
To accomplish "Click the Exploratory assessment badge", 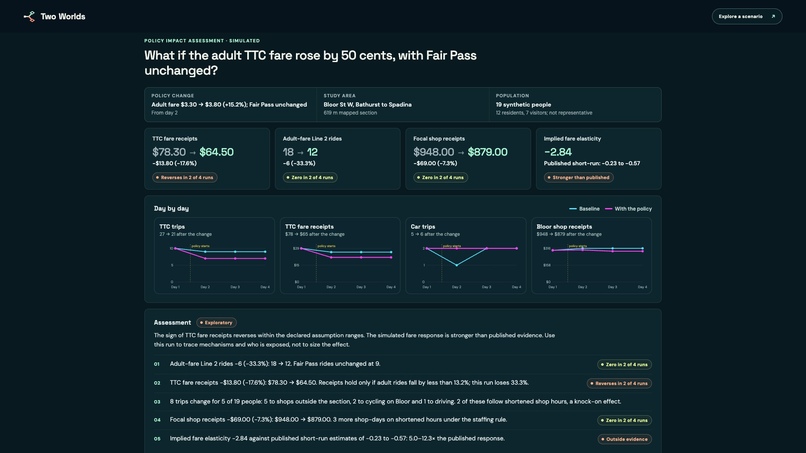I will tap(216, 322).
